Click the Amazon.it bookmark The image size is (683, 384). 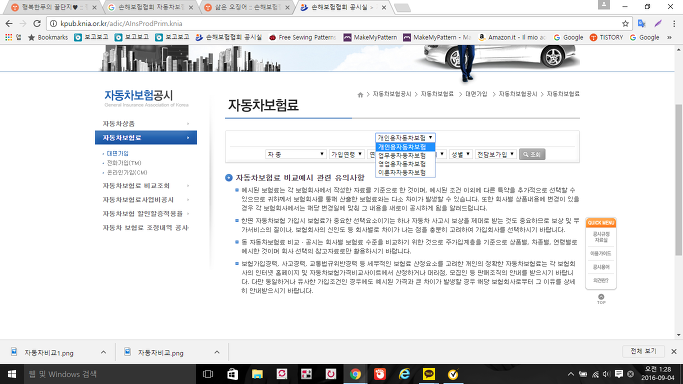512,37
